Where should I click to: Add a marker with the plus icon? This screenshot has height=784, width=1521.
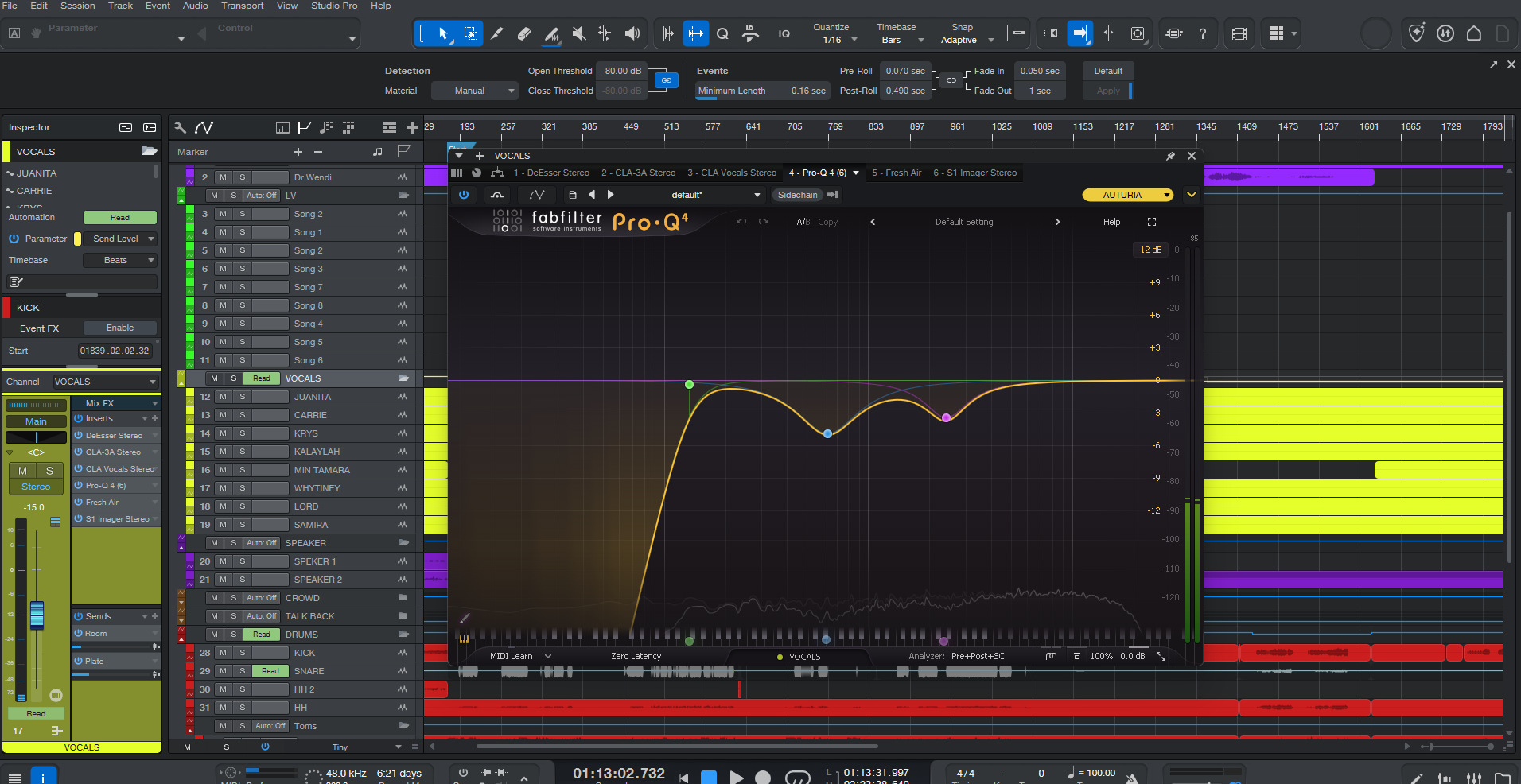[x=298, y=152]
